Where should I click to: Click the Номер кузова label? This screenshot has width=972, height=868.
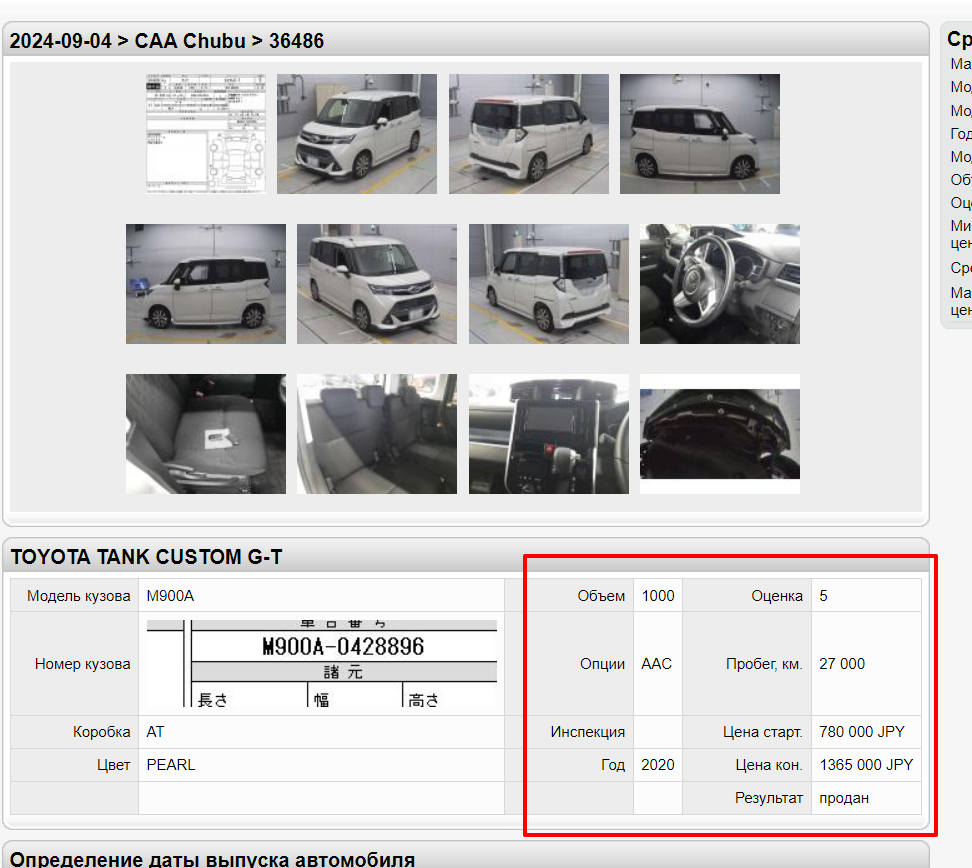[x=82, y=664]
